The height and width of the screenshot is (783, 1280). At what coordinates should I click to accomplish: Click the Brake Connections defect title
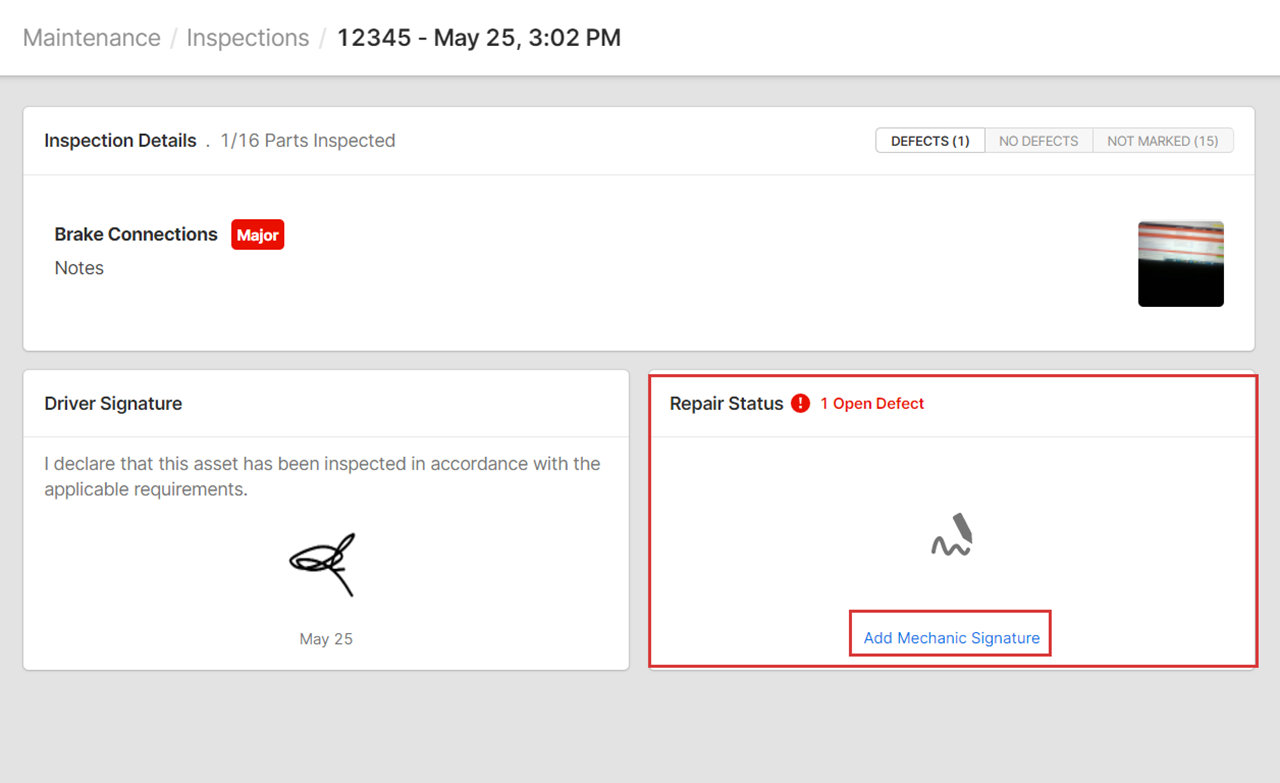point(136,234)
